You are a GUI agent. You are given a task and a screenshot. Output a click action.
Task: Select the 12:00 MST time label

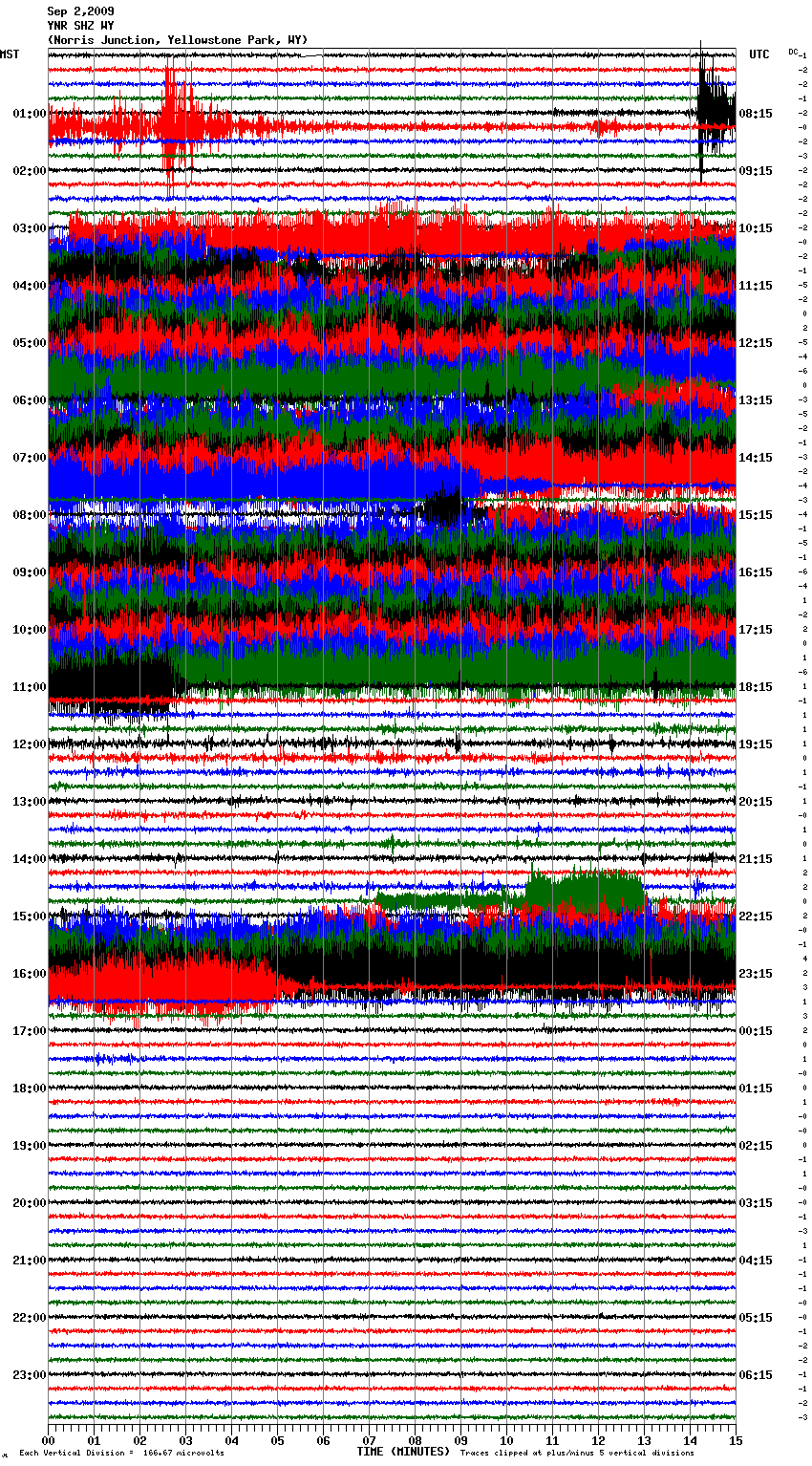tap(30, 744)
